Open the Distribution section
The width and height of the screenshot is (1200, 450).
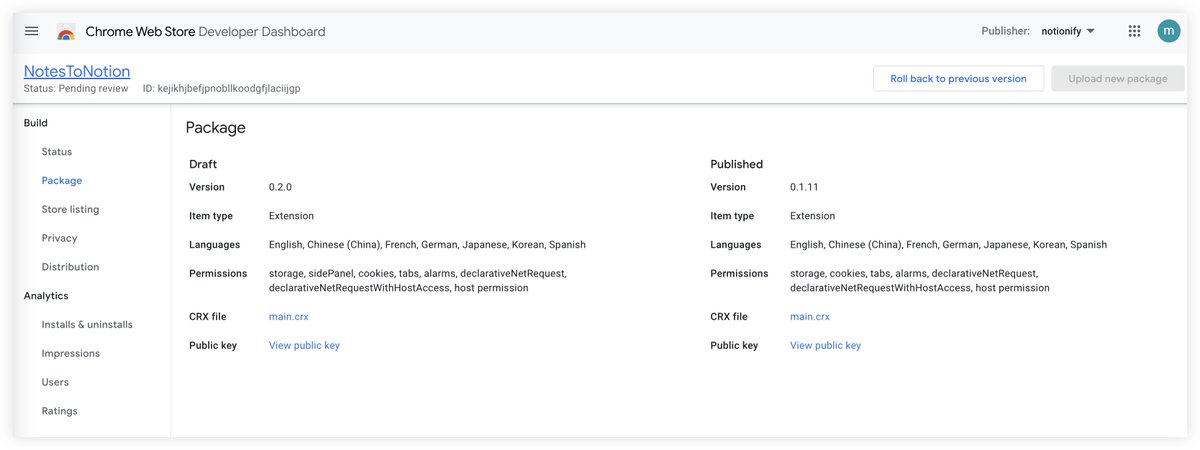click(70, 267)
